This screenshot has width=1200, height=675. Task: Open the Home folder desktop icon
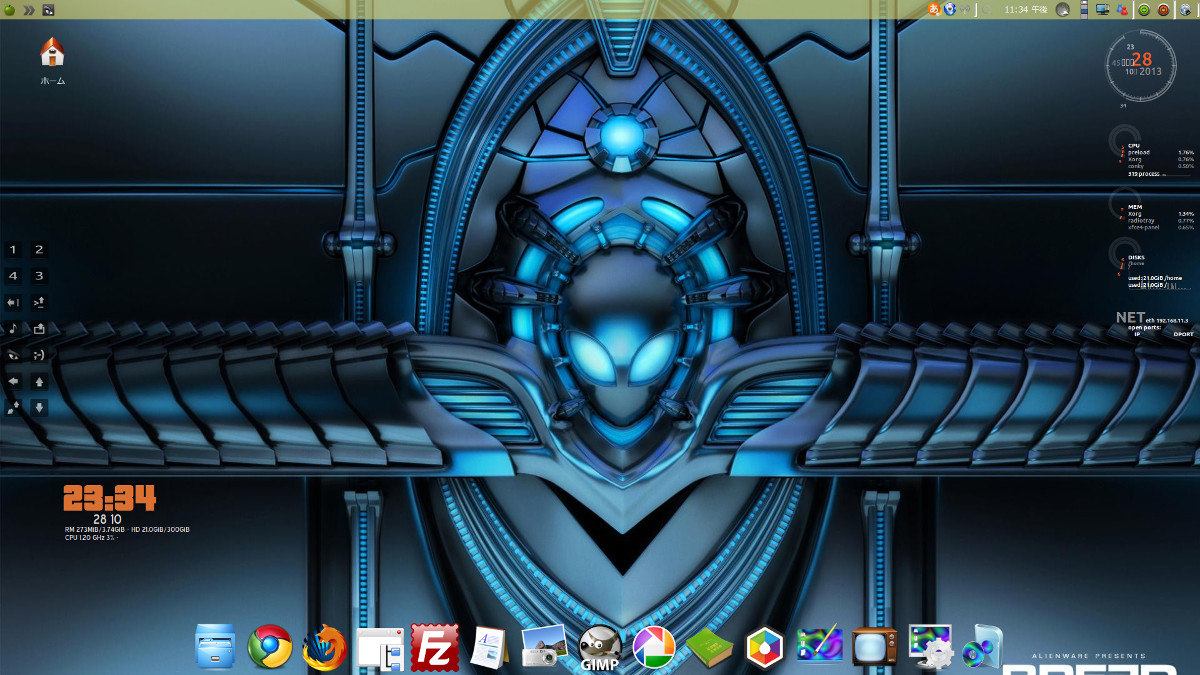tap(52, 52)
